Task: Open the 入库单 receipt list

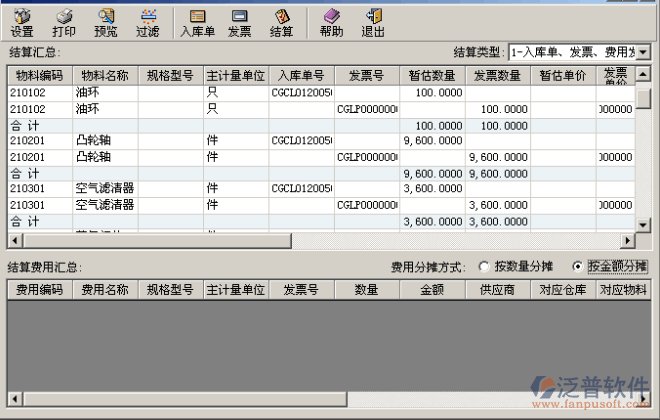Action: click(197, 23)
